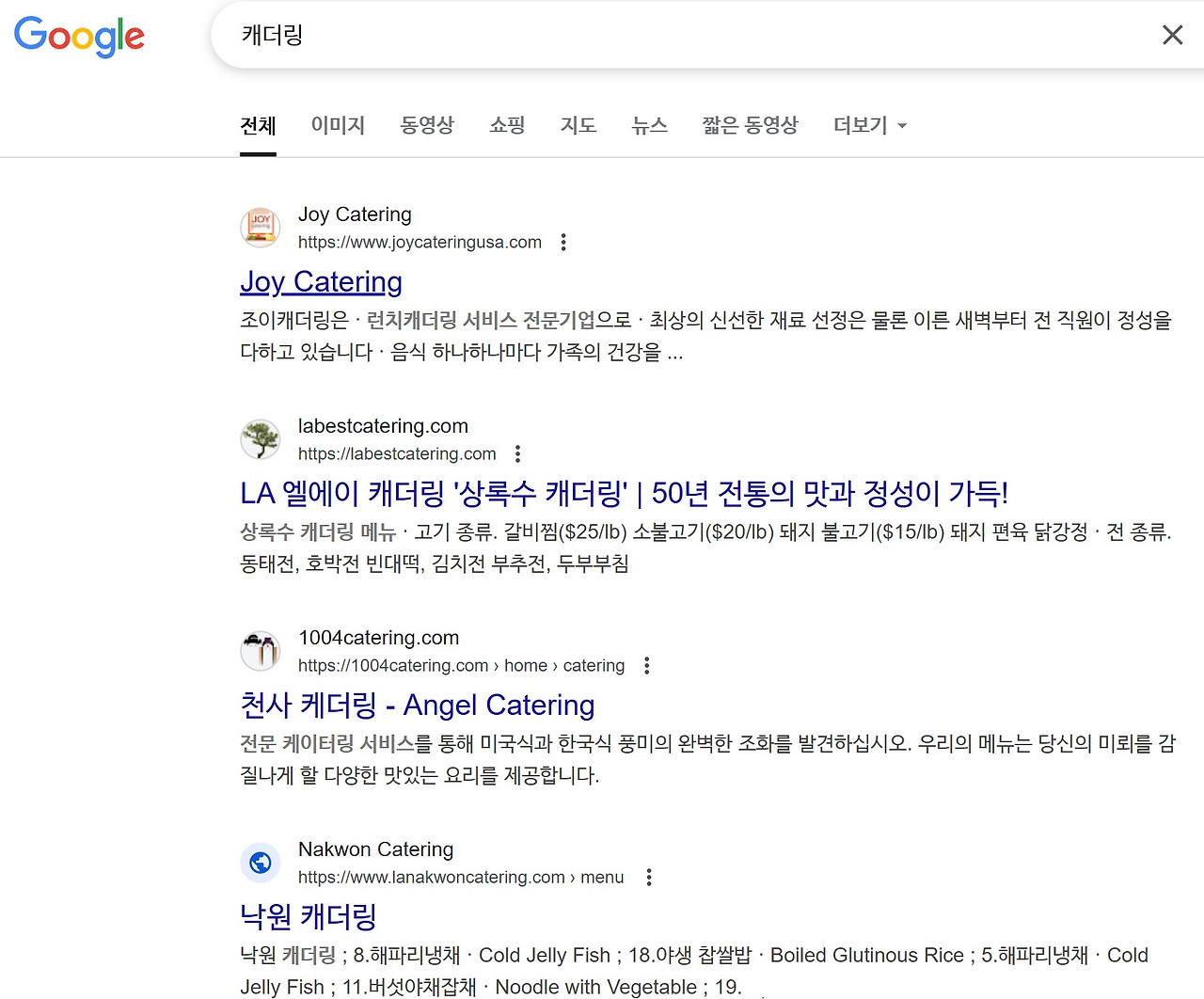Open Joy Catering site favicon
Viewport: 1204px width, 999px height.
[261, 228]
